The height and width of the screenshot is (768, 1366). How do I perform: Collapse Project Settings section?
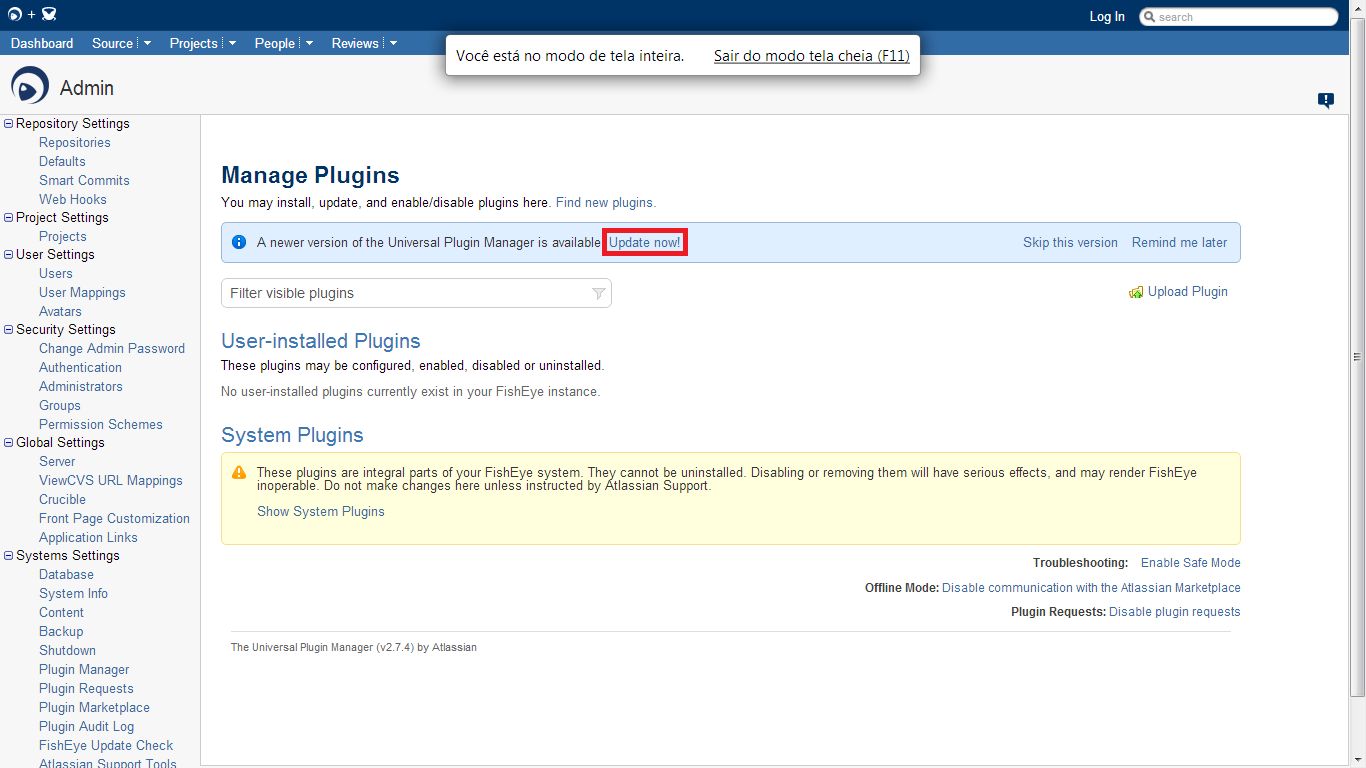tap(9, 218)
